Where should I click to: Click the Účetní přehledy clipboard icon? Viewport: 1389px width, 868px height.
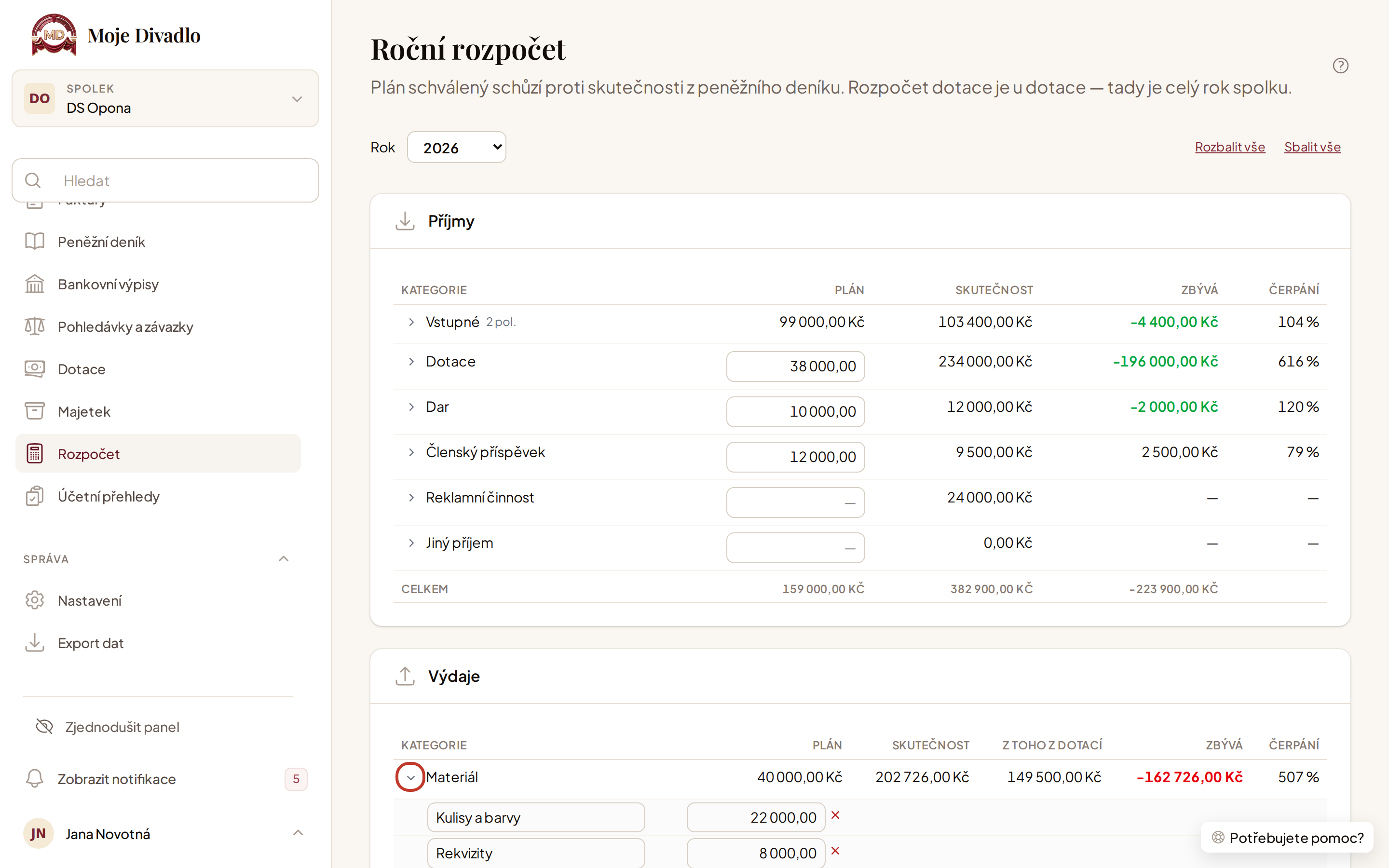pyautogui.click(x=34, y=497)
